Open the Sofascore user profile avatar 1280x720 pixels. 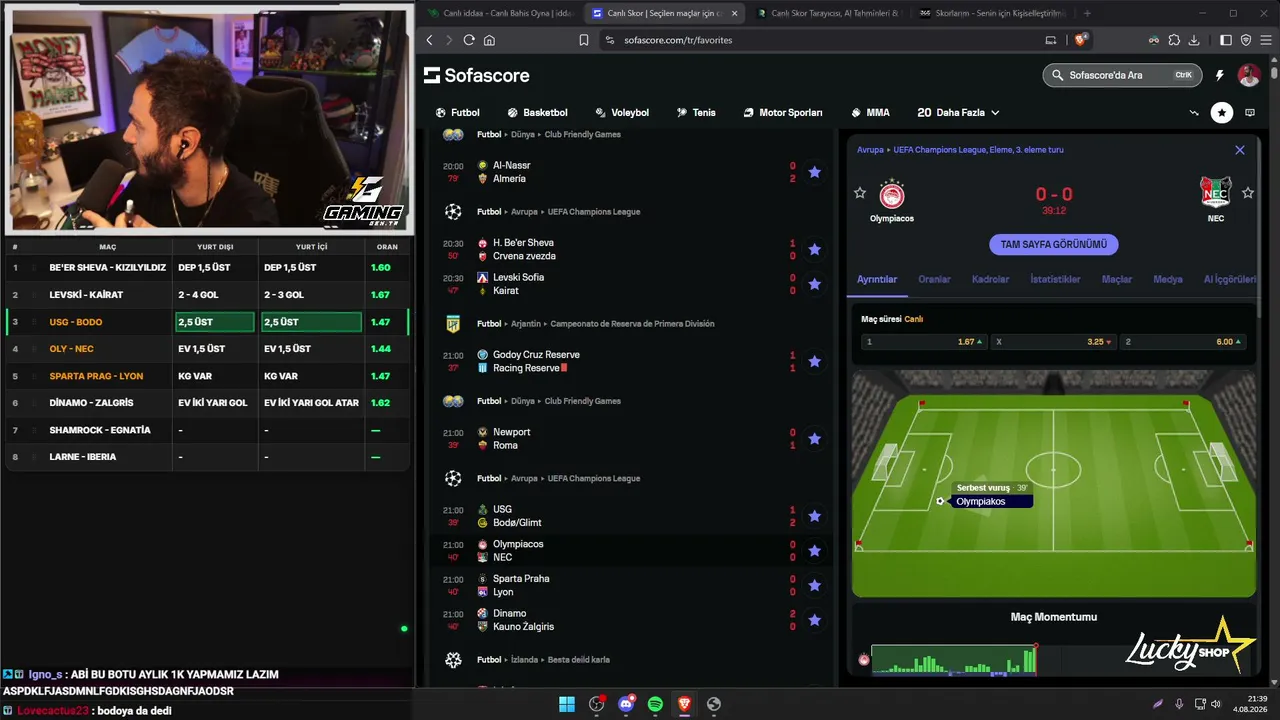[1249, 75]
